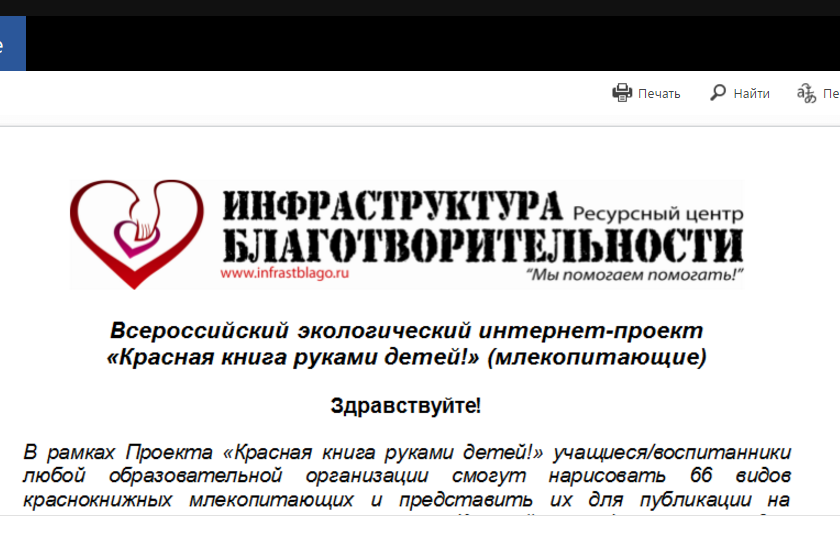Viewport: 840px width, 533px height.
Task: Click the 'Ресурсный центр' text in the banner
Action: [x=658, y=212]
